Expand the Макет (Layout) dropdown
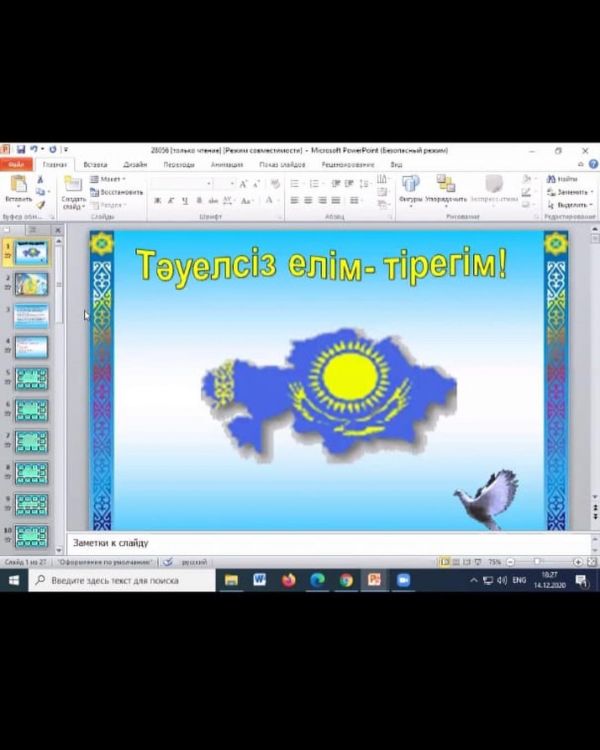This screenshot has width=600, height=750. [x=110, y=179]
